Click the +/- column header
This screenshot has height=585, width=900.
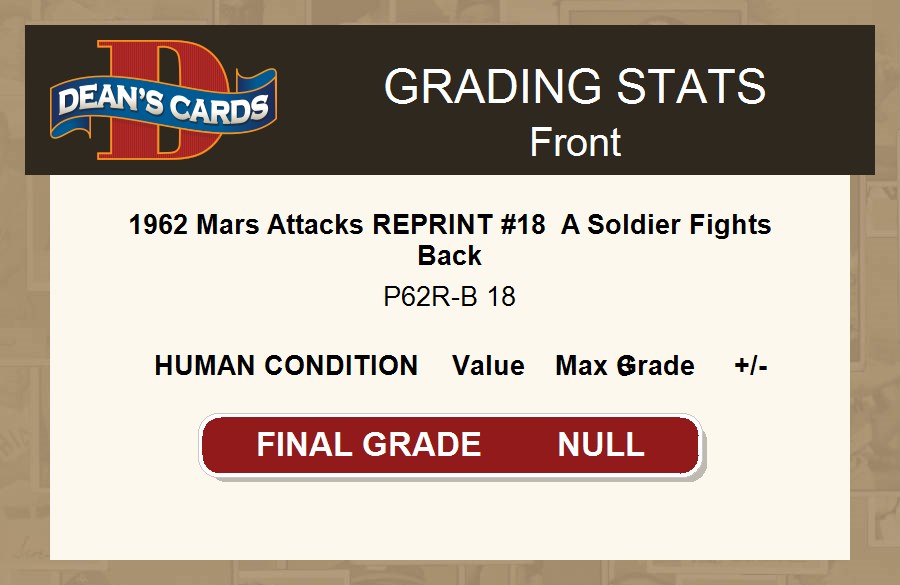click(x=750, y=366)
